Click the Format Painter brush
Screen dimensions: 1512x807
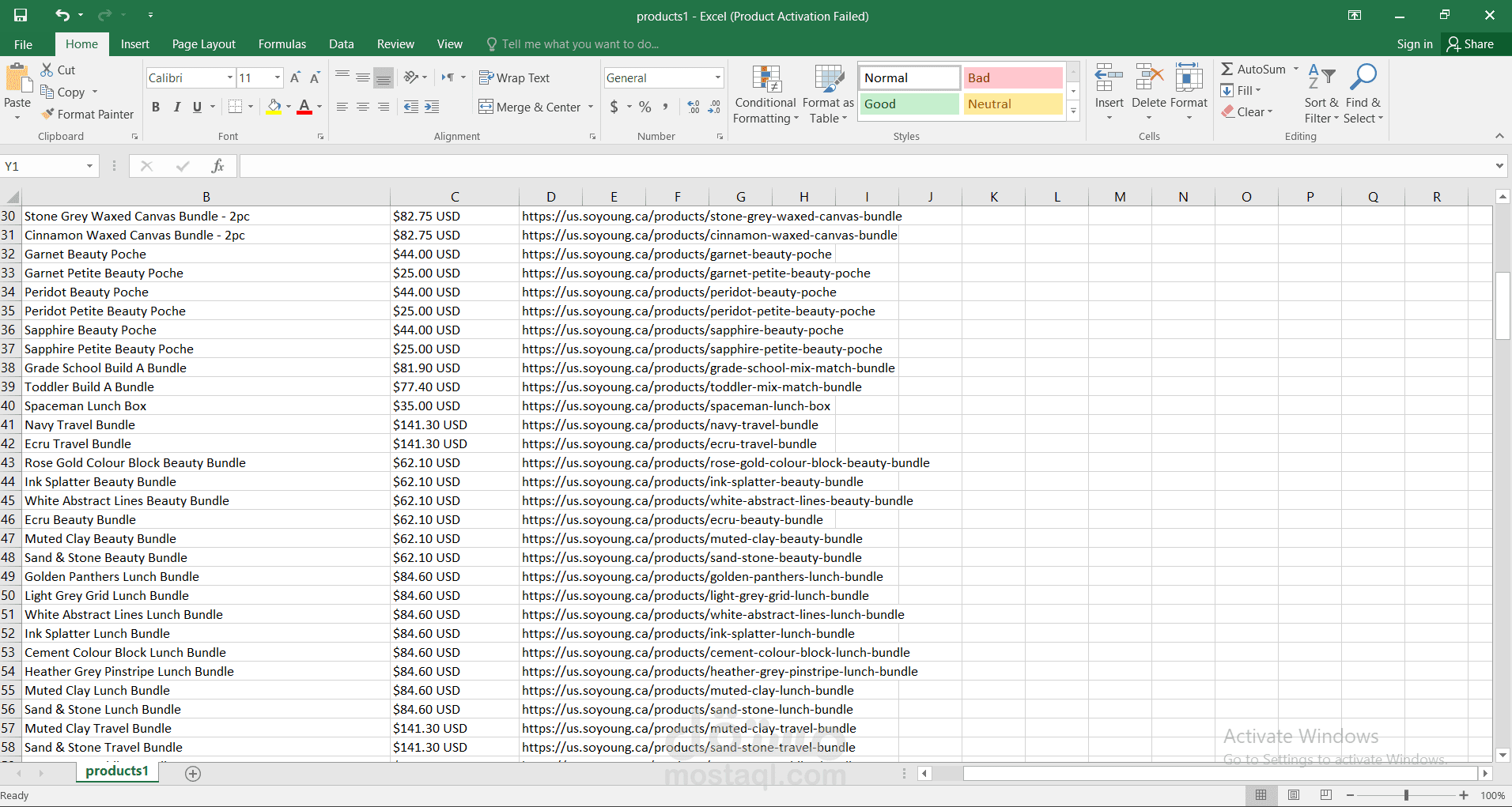(48, 114)
